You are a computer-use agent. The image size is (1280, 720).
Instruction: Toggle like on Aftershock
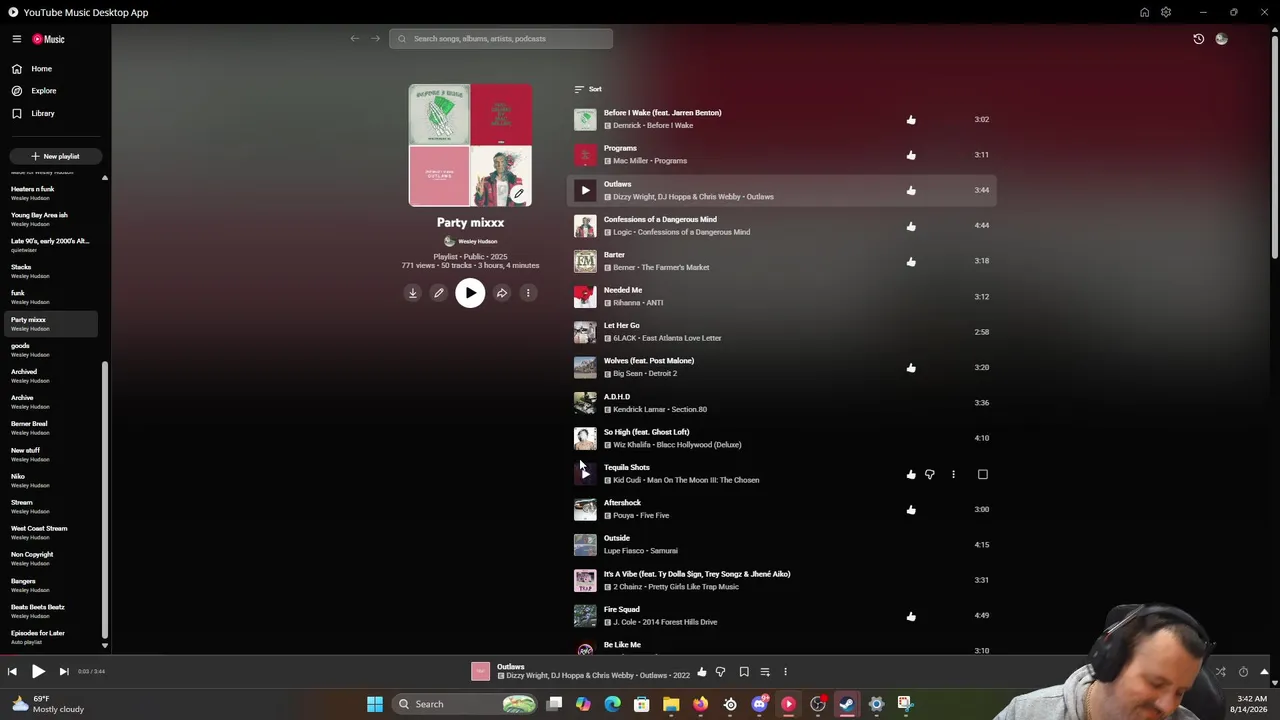click(x=911, y=509)
